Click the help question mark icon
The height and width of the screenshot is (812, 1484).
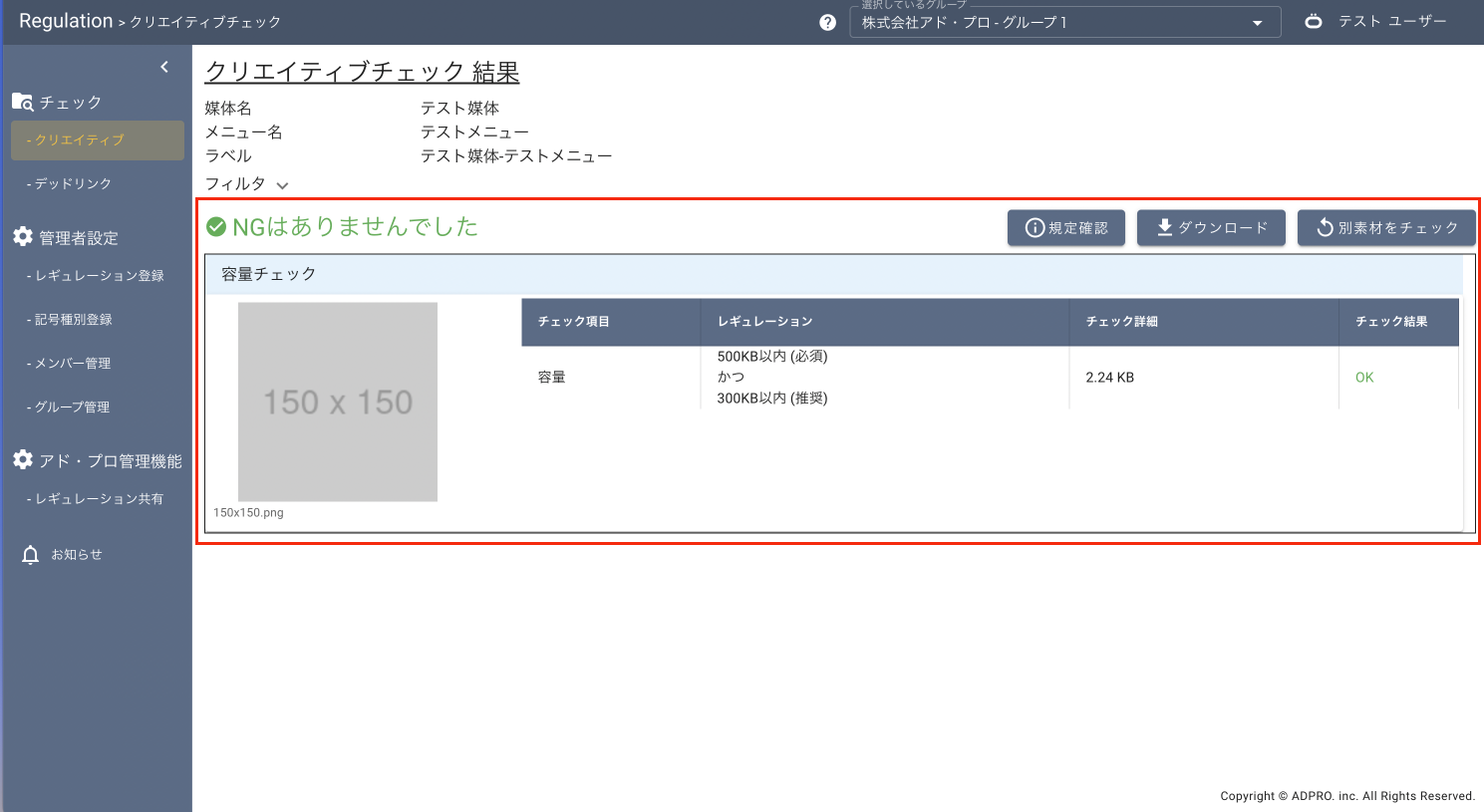point(827,21)
